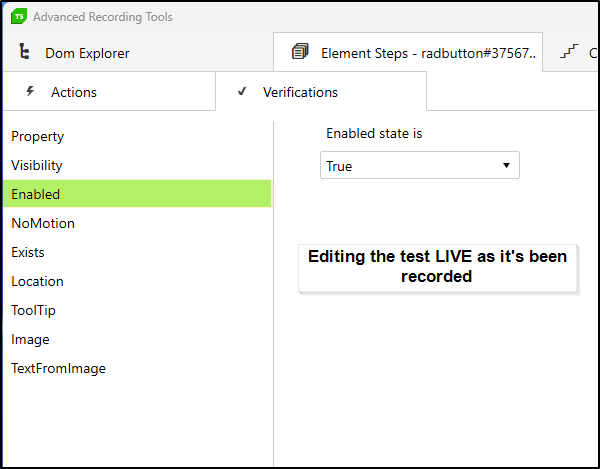
Task: Switch to the Dom Explorer tab
Action: pyautogui.click(x=87, y=53)
